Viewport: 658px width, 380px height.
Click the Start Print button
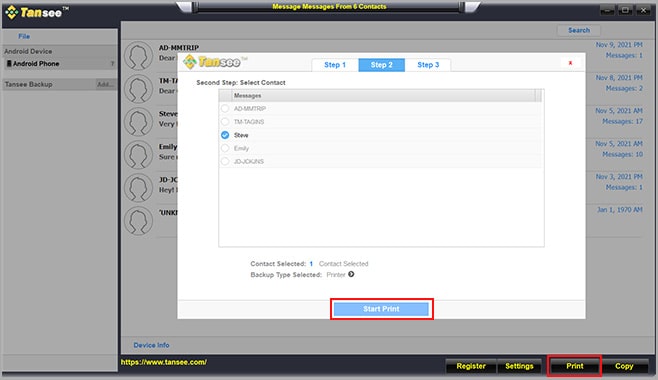point(381,309)
